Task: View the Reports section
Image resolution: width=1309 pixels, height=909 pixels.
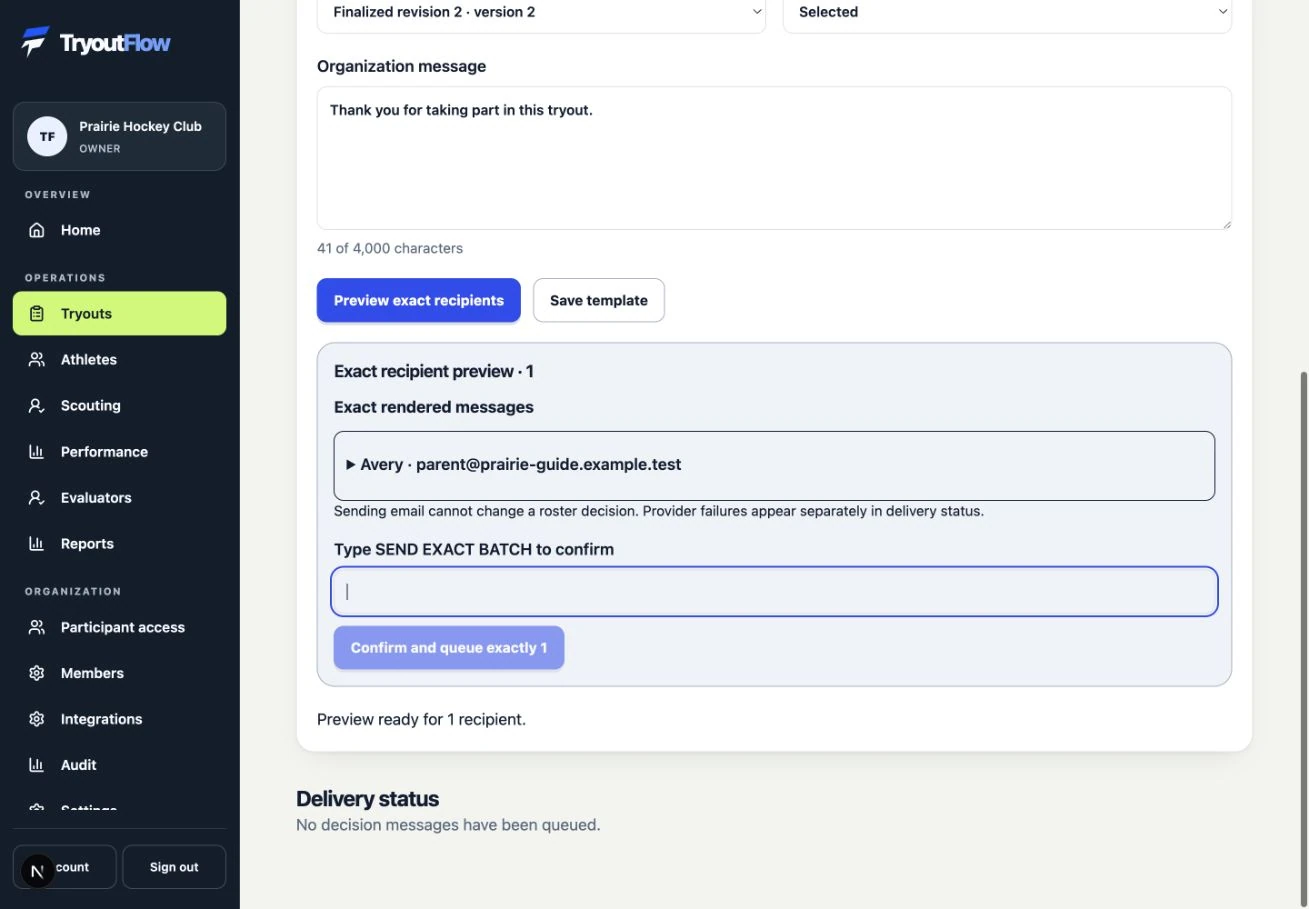Action: 119,544
